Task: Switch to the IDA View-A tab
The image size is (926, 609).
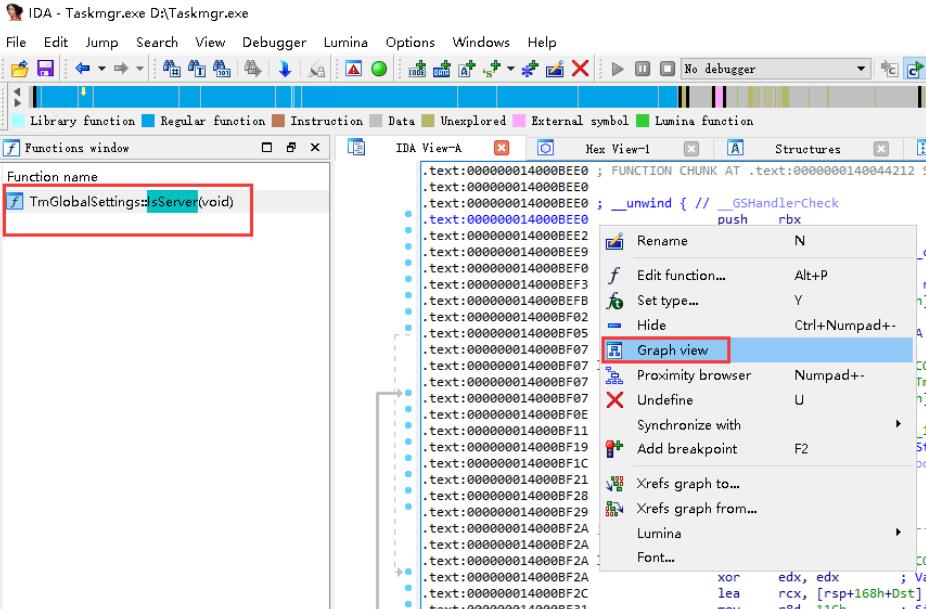Action: point(428,148)
